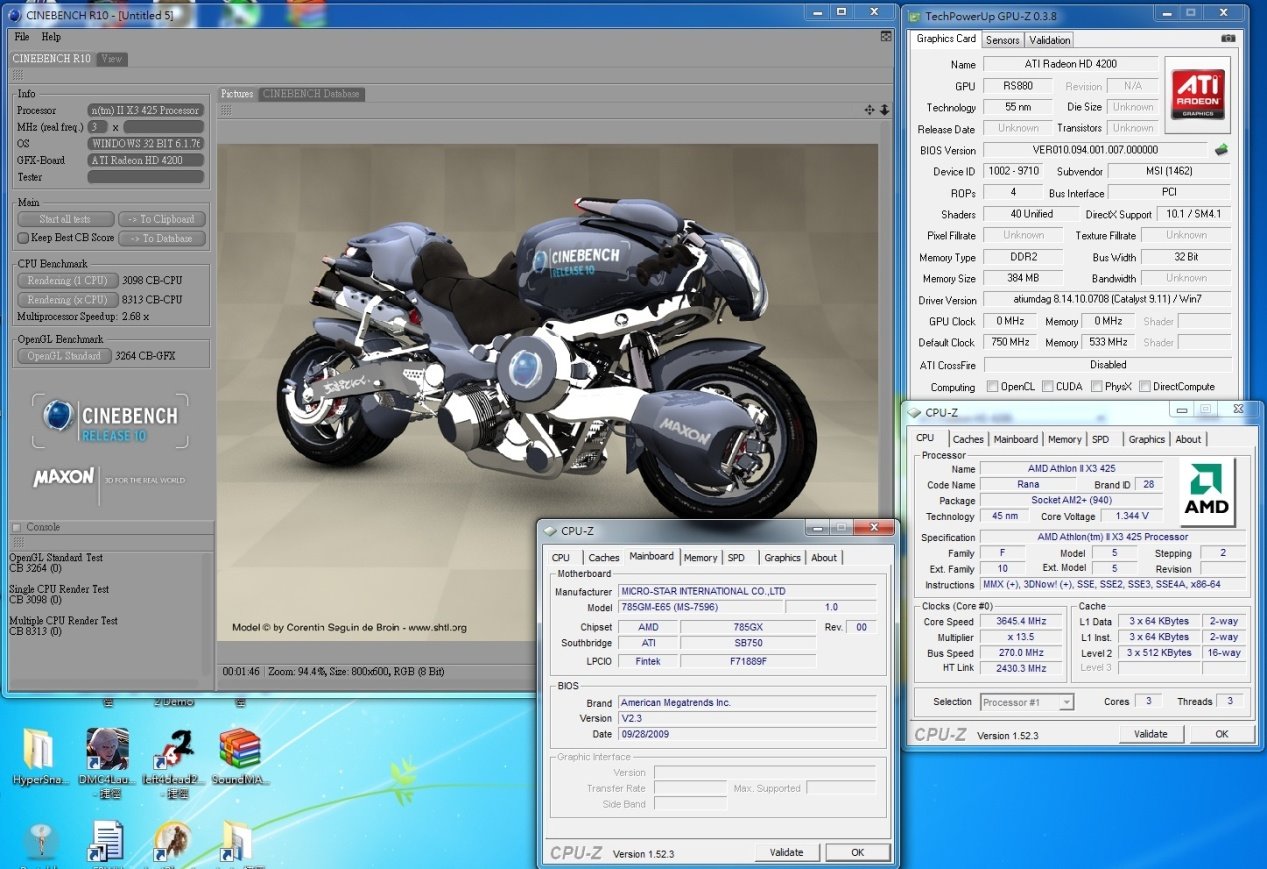Run the OpenGL Standard benchmark
1267x869 pixels.
(64, 355)
